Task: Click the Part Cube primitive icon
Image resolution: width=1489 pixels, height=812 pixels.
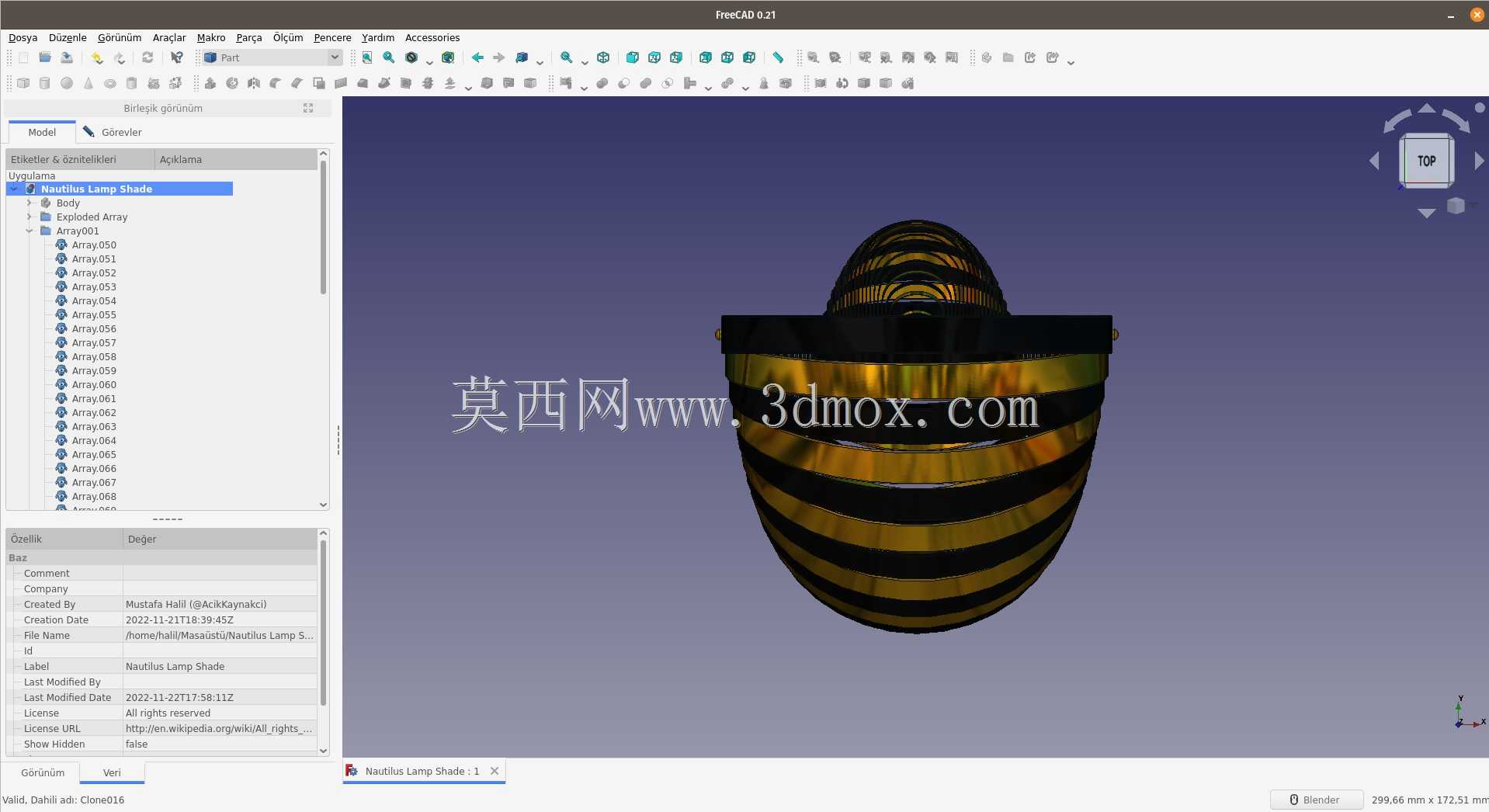Action: coord(23,83)
